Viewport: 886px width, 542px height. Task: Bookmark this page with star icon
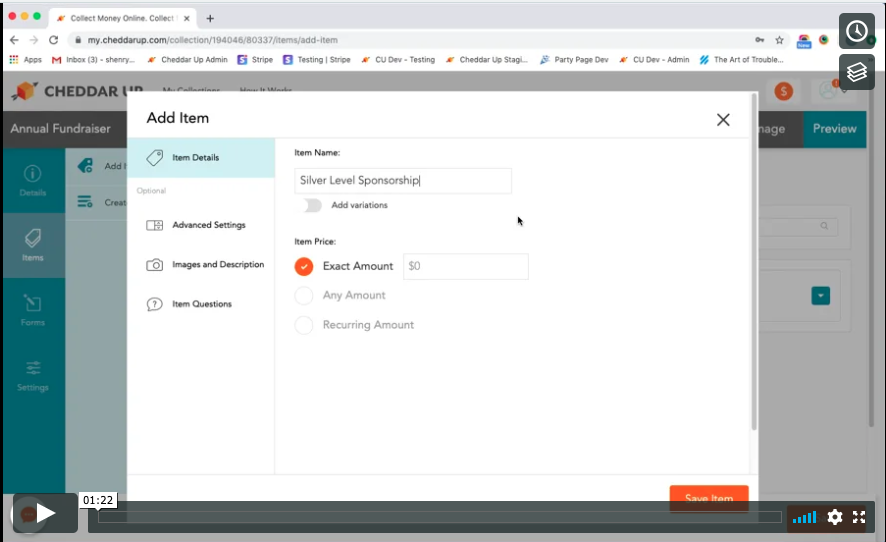[779, 40]
